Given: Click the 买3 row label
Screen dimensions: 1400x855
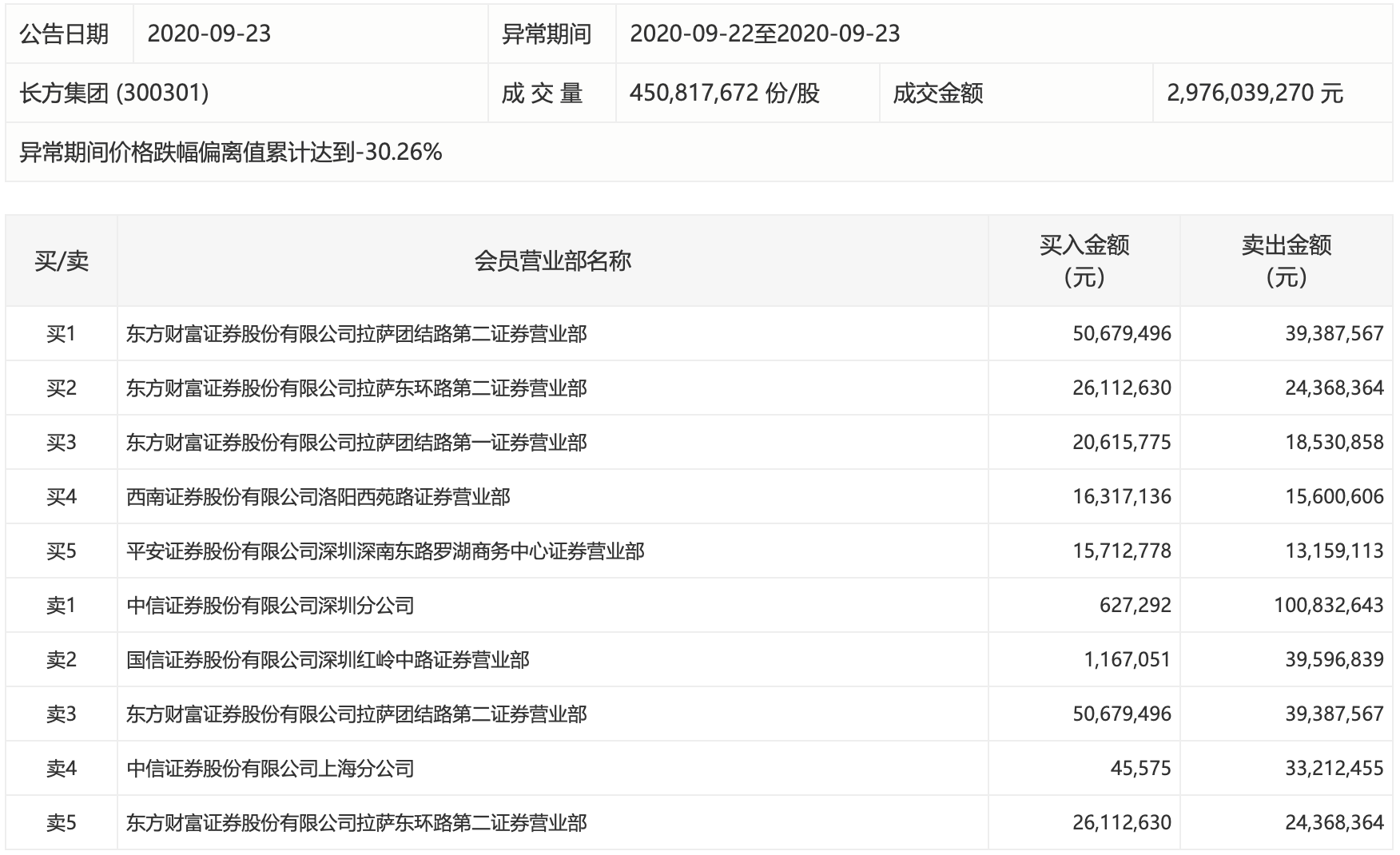Looking at the screenshot, I should [x=62, y=443].
